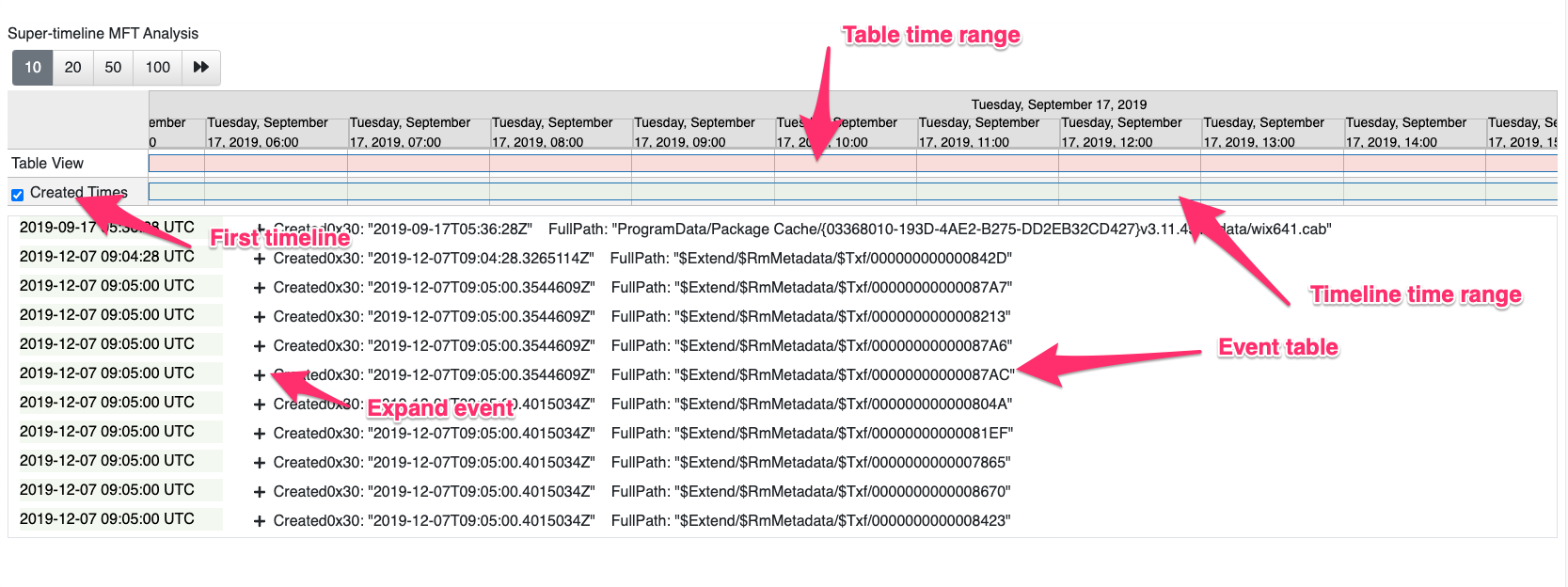Viewport: 1568px width, 587px height.
Task: Expand the event with path ending 842D
Action: 260,259
